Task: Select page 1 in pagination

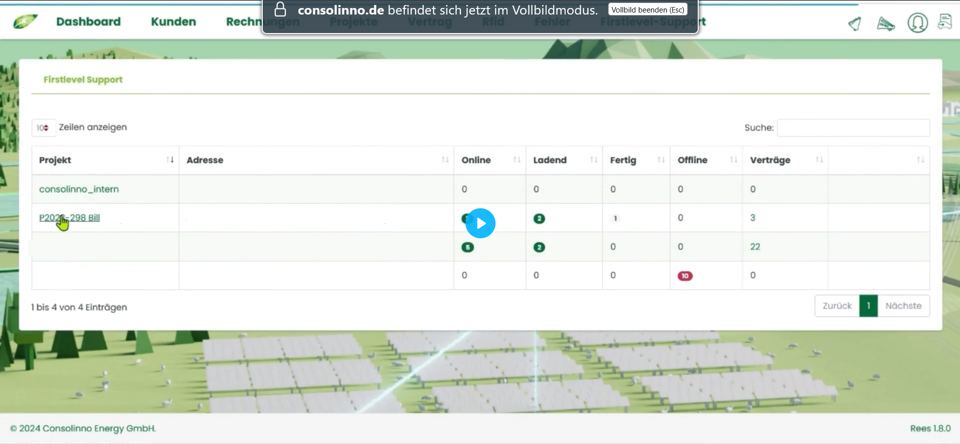Action: (868, 306)
